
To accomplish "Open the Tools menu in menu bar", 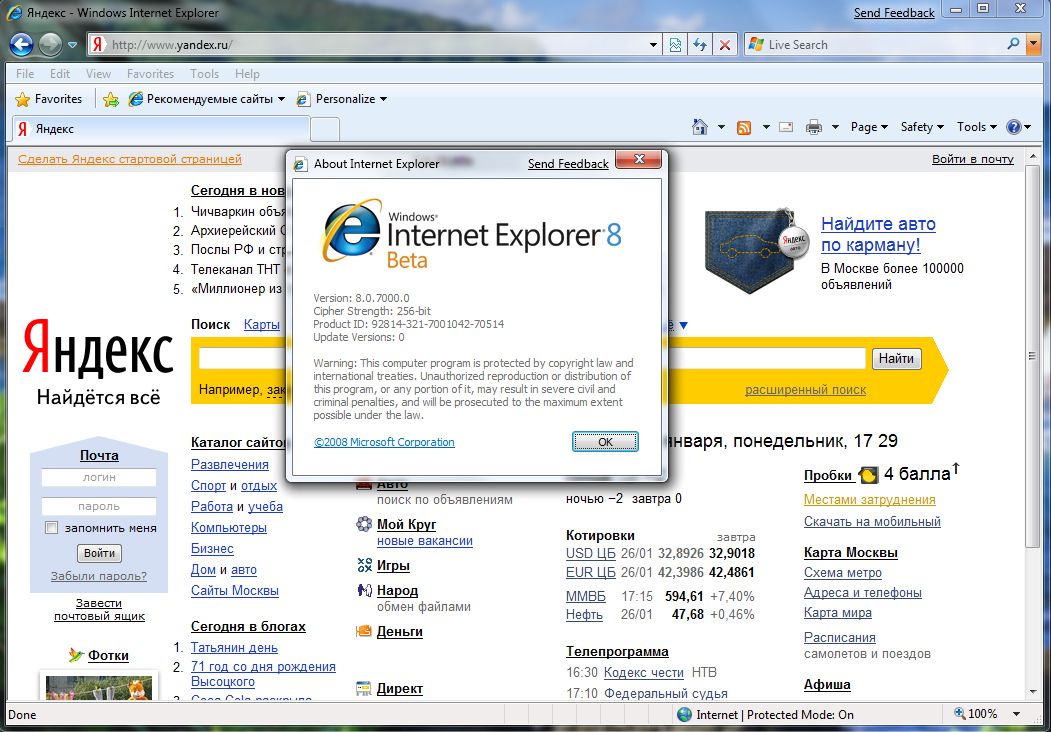I will click(x=204, y=73).
